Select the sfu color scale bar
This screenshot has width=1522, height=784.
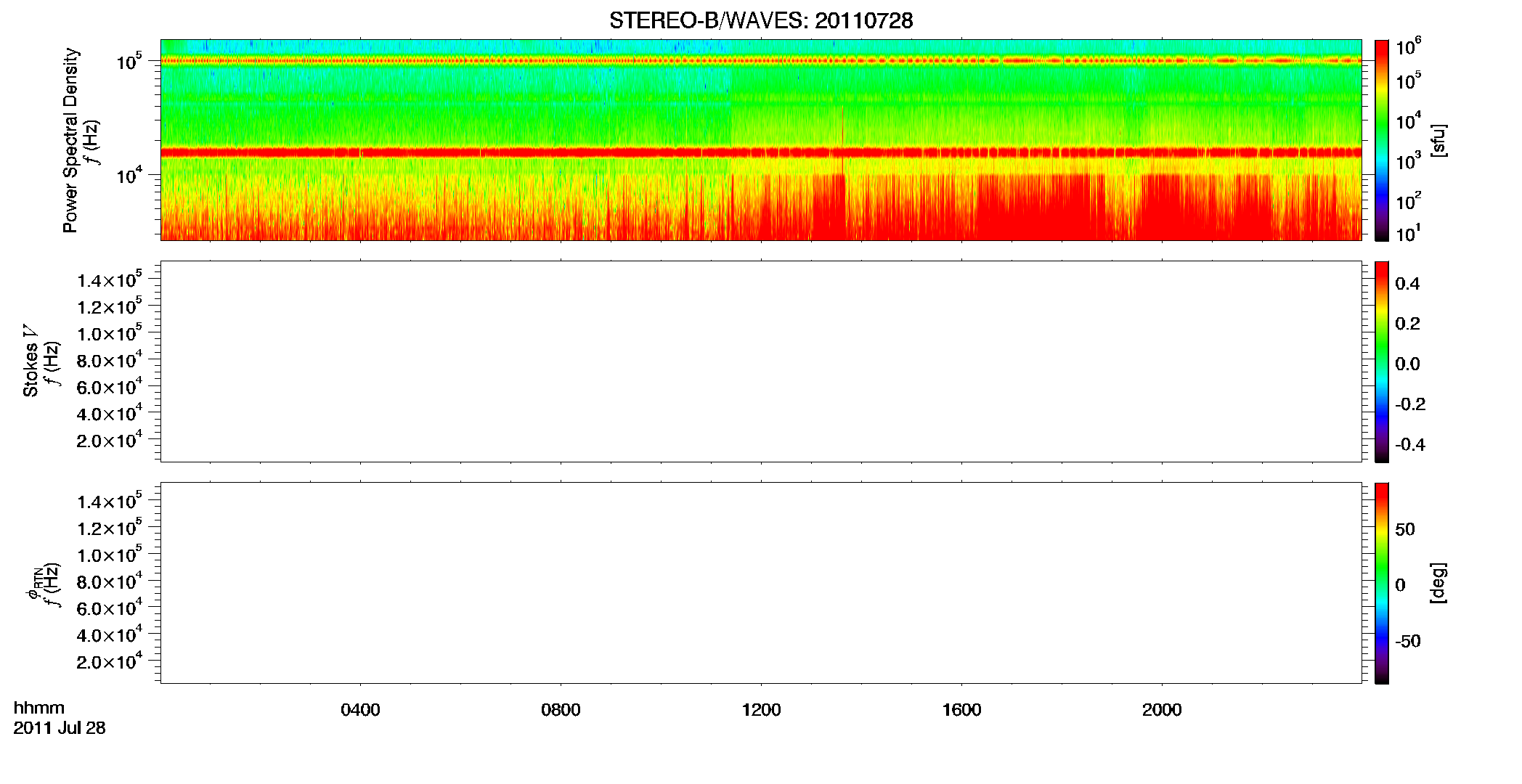click(x=1382, y=140)
